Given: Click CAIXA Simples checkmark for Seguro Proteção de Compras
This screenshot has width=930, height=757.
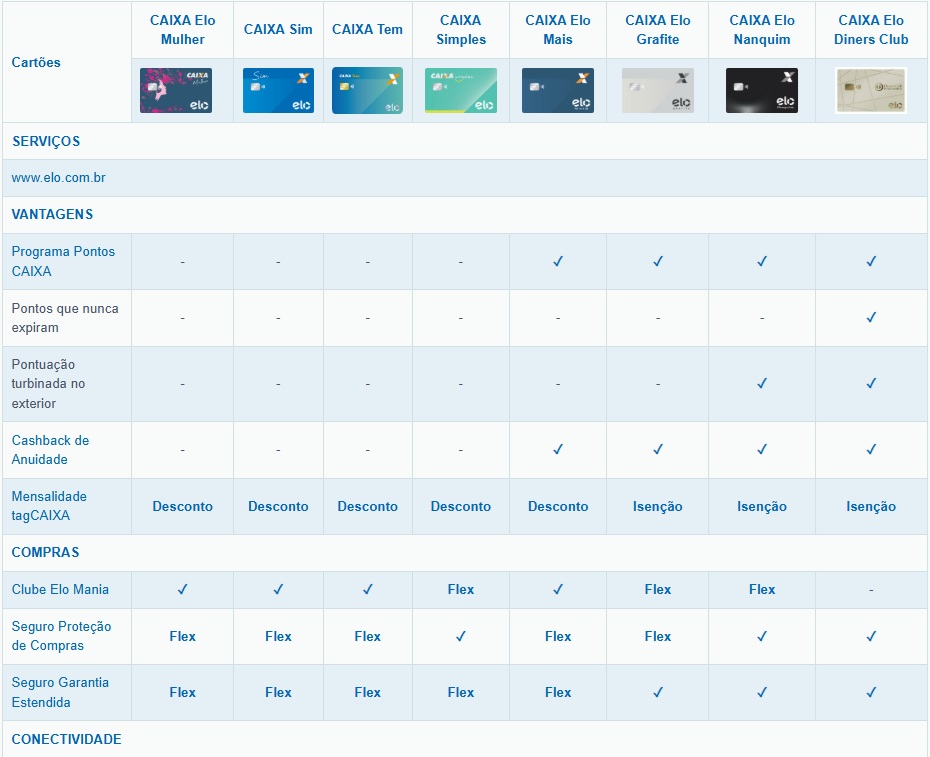Looking at the screenshot, I should tap(461, 636).
